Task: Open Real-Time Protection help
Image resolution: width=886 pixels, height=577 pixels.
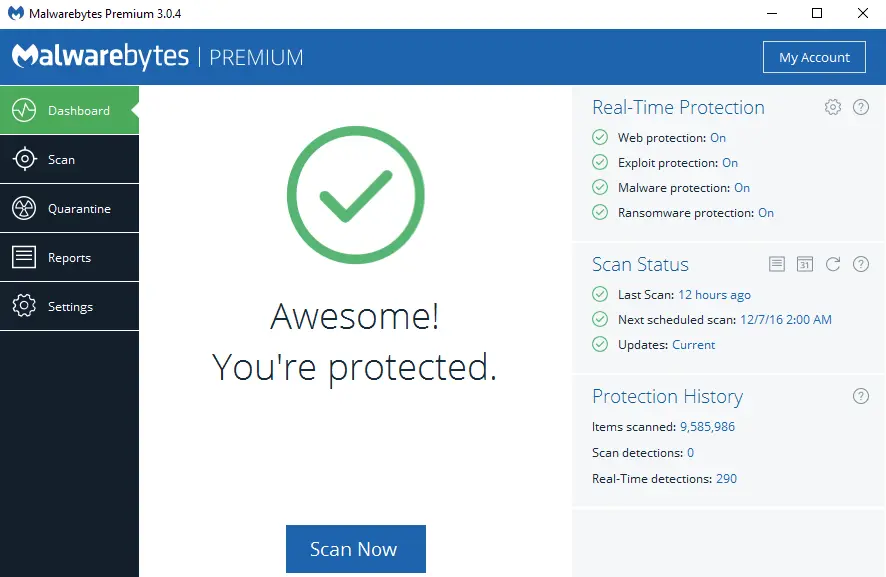Action: point(861,107)
